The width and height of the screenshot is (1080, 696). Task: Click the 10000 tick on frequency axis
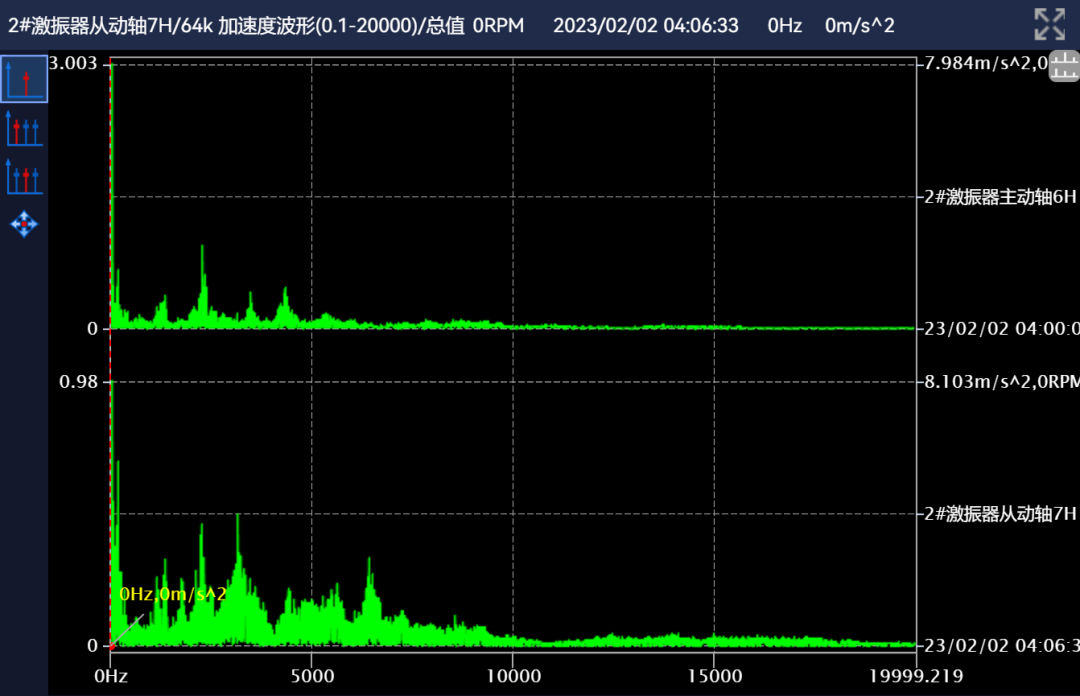[x=513, y=676]
